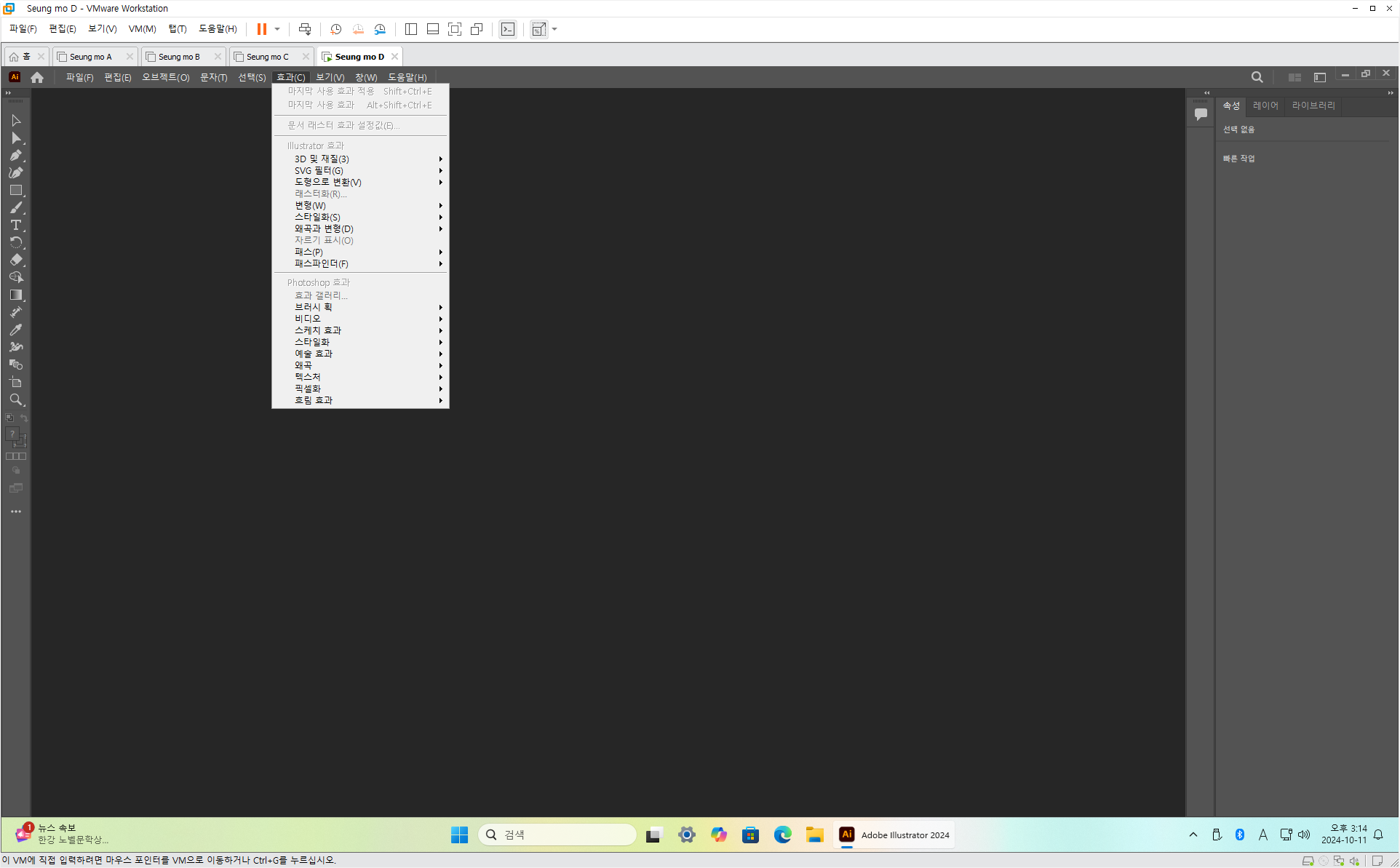This screenshot has height=868, width=1400.
Task: Go to Illustrator Home screen icon
Action: (37, 77)
